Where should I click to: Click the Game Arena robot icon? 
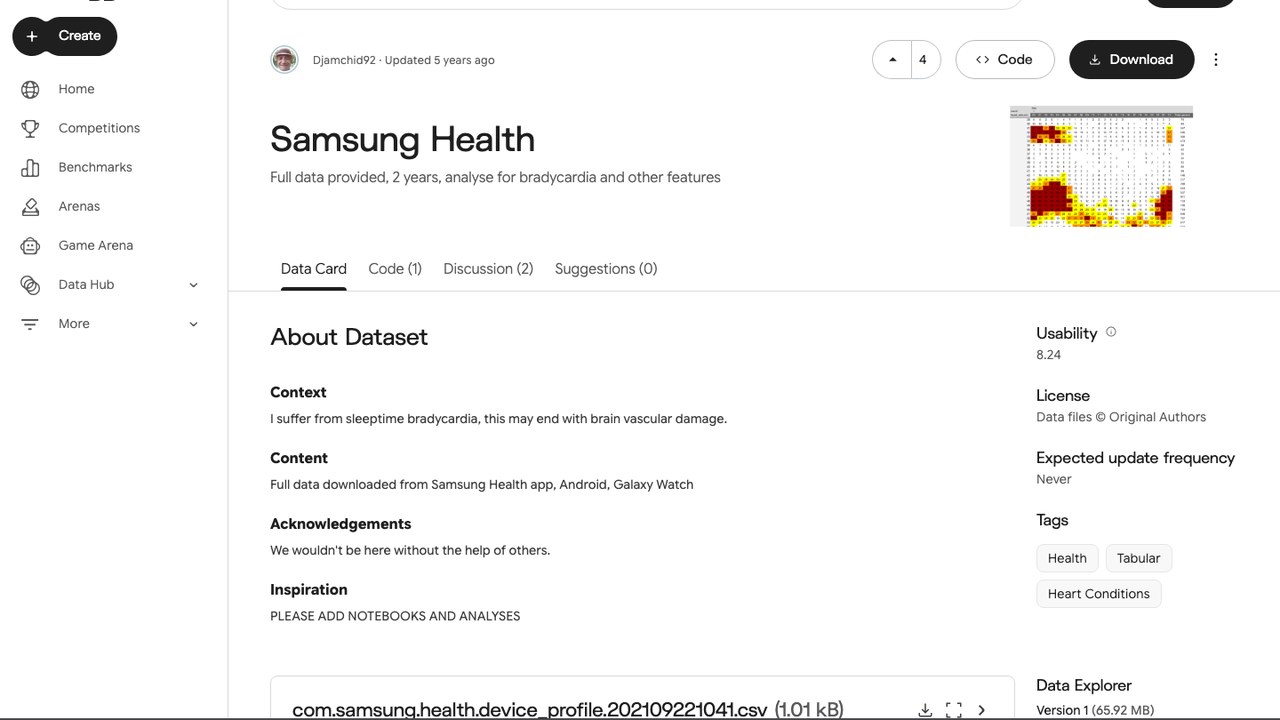click(30, 245)
